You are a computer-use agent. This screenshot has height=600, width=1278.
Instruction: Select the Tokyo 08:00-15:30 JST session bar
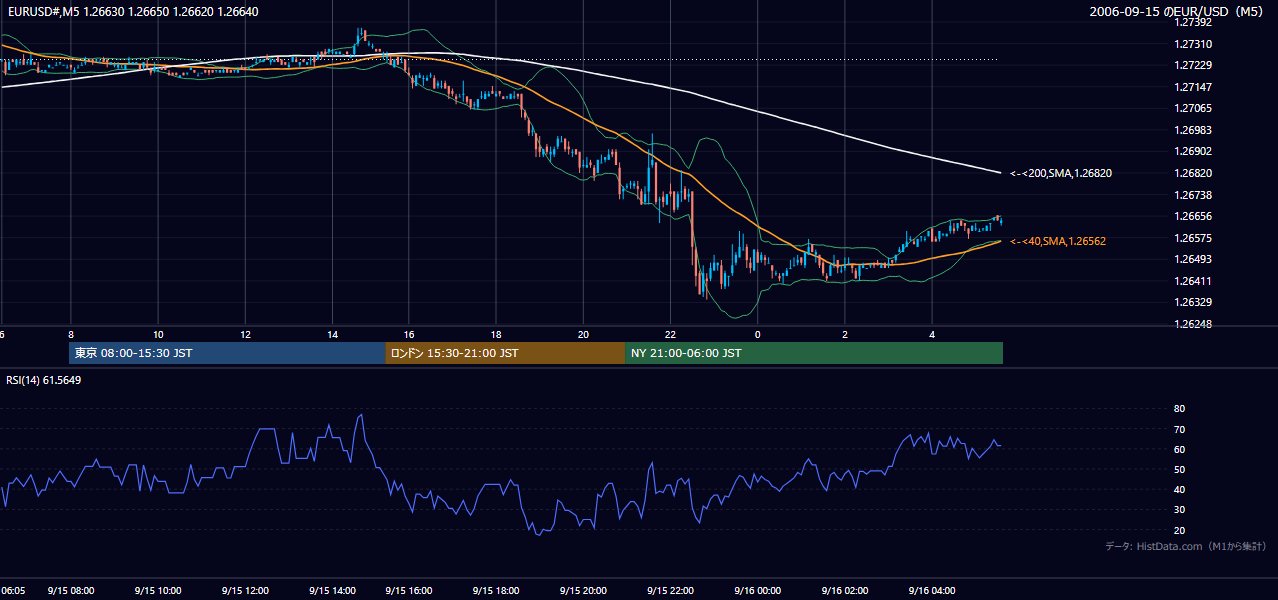pyautogui.click(x=227, y=353)
